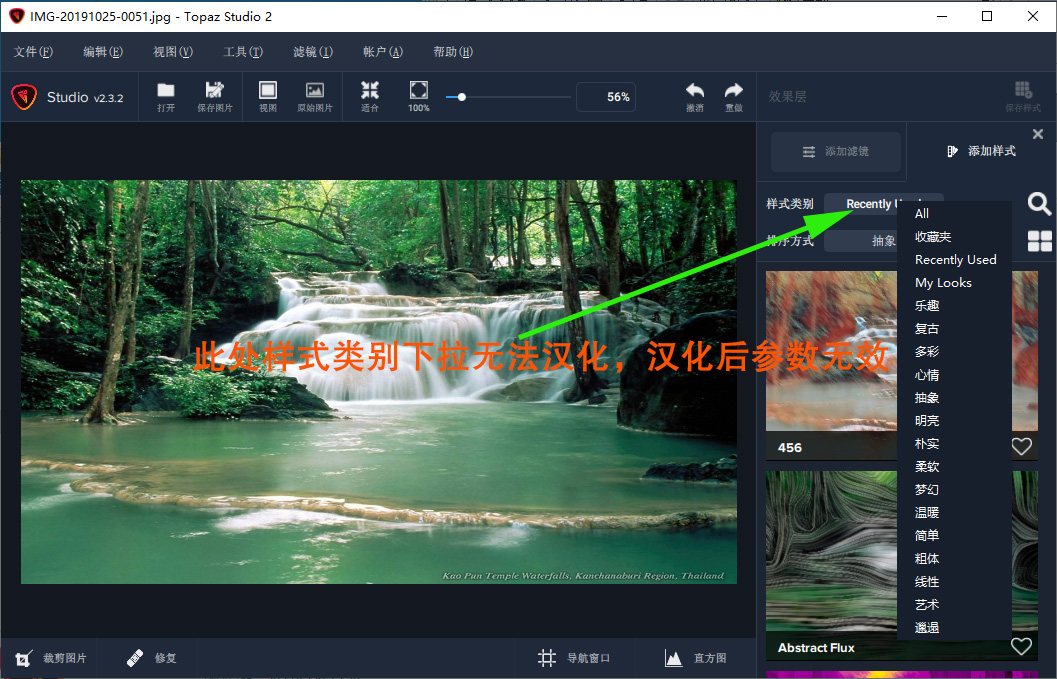Open the 工具(T) menu
Viewport: 1057px width, 679px height.
coord(243,52)
